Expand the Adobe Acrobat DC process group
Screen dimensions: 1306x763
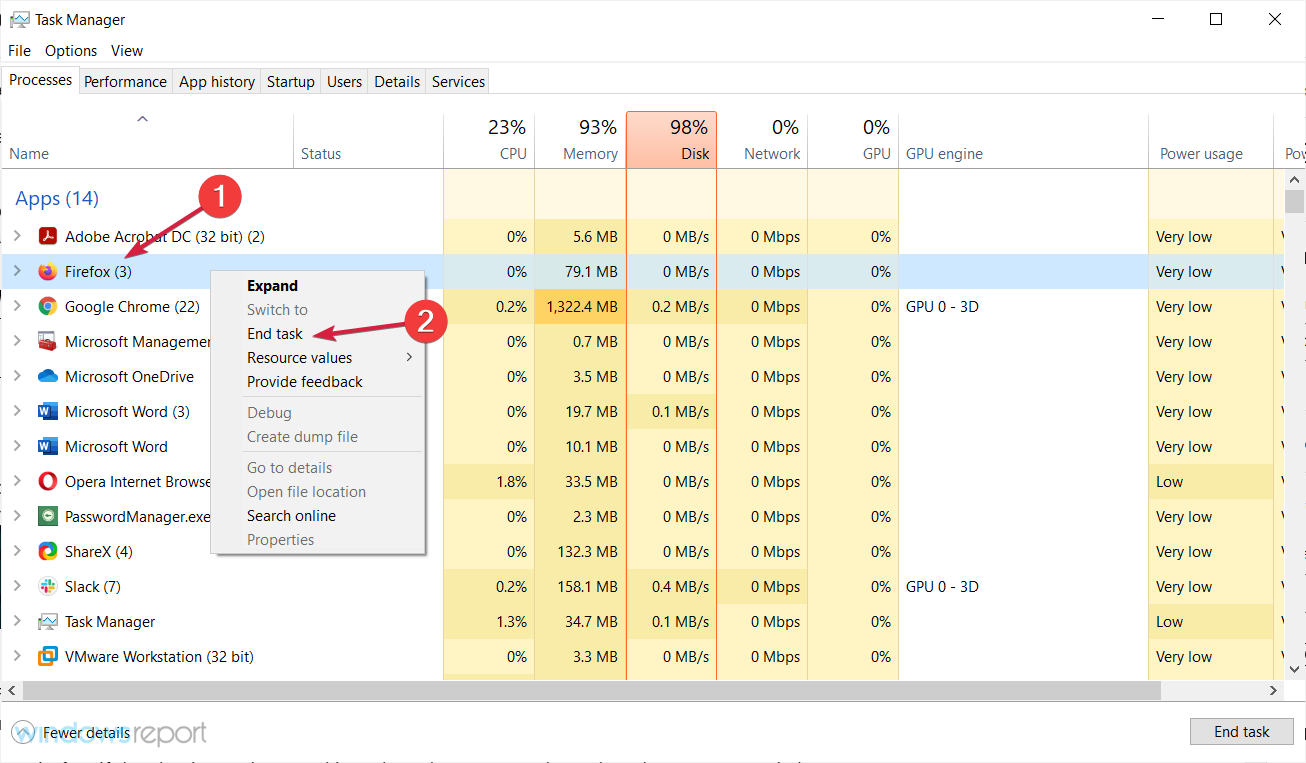[17, 237]
